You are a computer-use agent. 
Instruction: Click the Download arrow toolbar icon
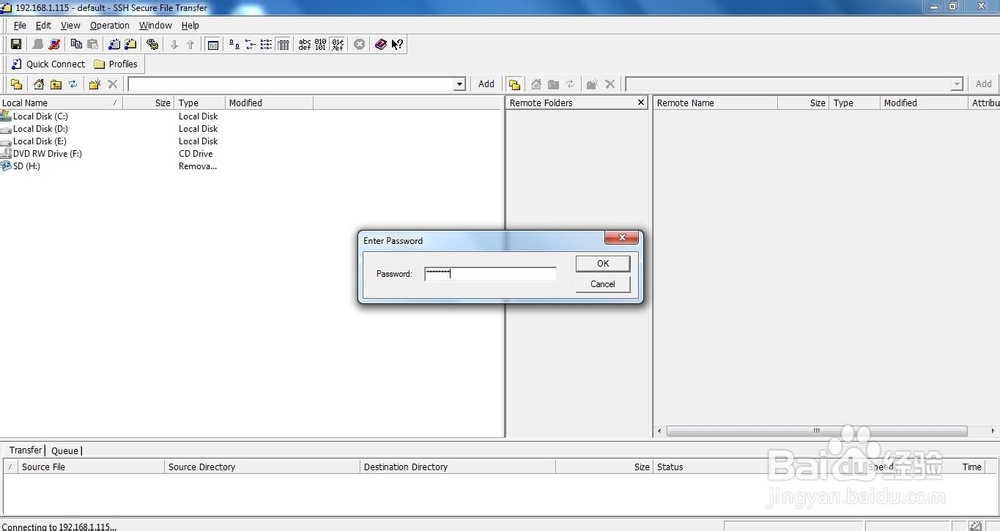[174, 44]
